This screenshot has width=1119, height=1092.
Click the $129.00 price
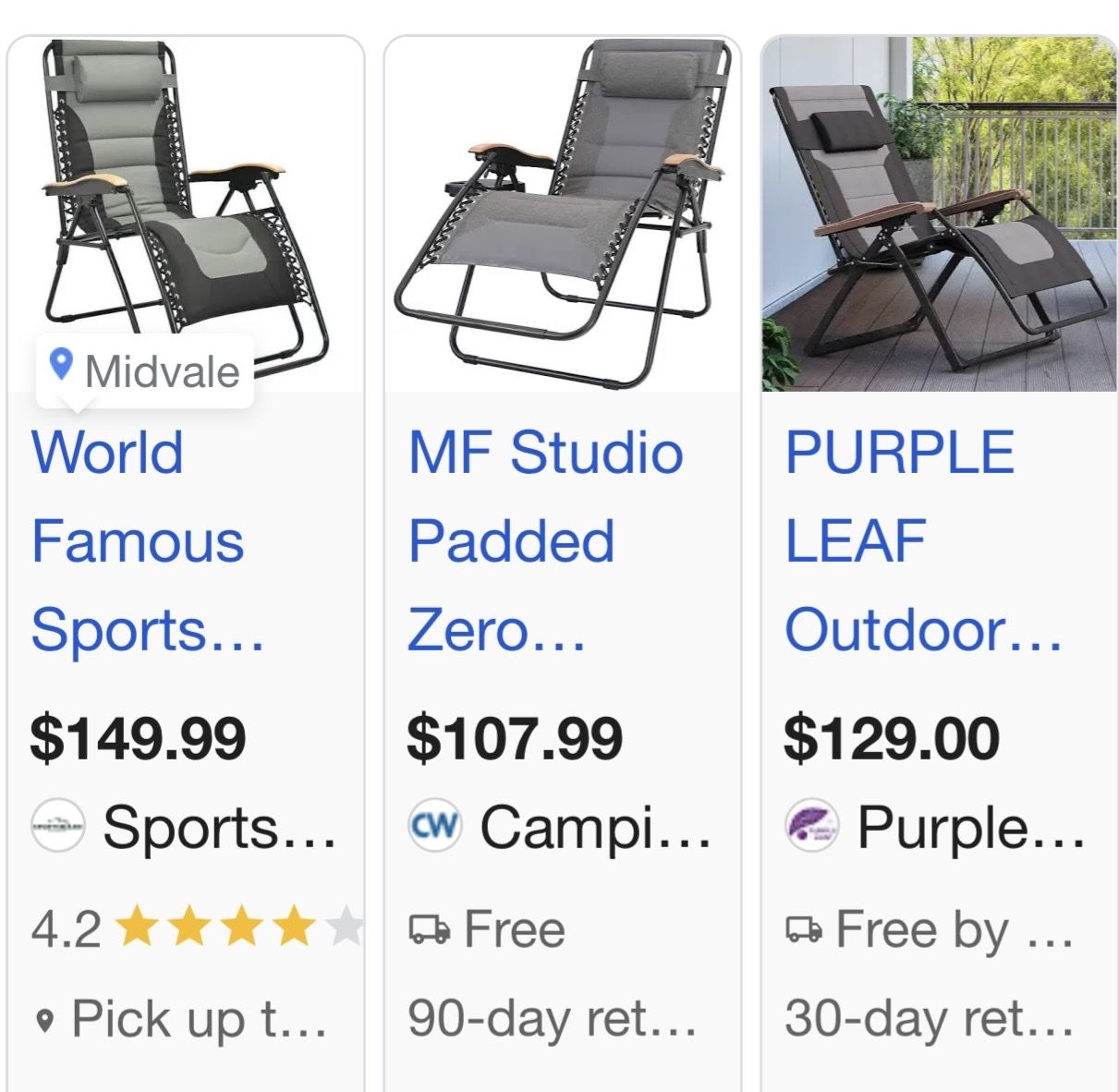[x=892, y=738]
